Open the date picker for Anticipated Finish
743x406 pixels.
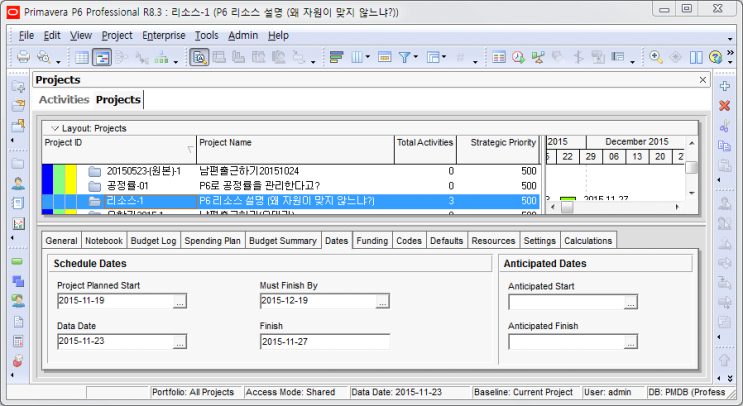[x=631, y=342]
